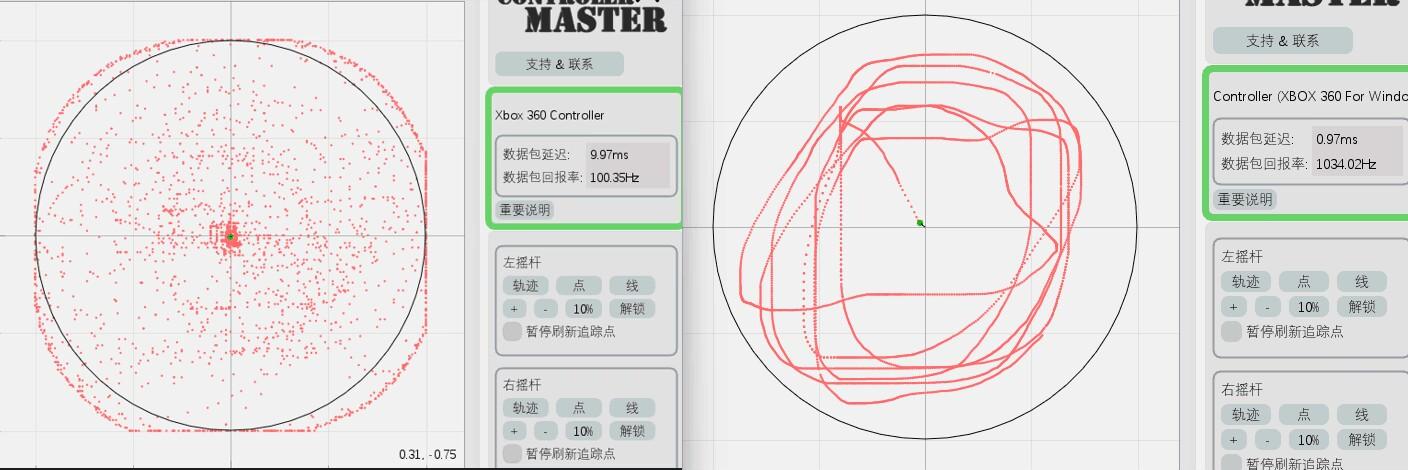Click the + icon for 左摇杆, right window

coord(1234,306)
